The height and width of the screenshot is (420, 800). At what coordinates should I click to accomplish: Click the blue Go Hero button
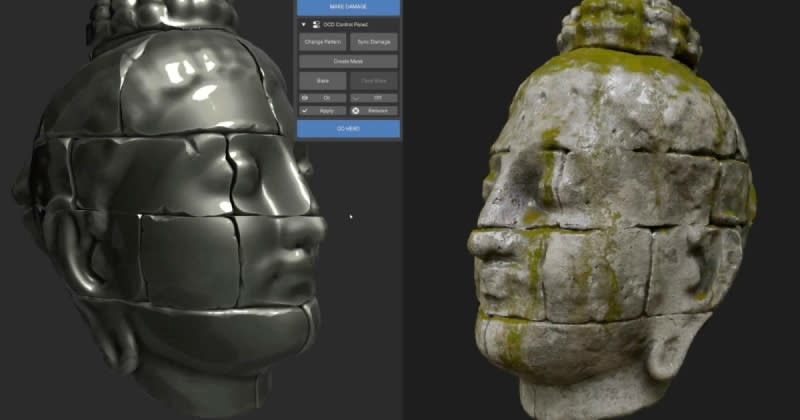(x=348, y=128)
